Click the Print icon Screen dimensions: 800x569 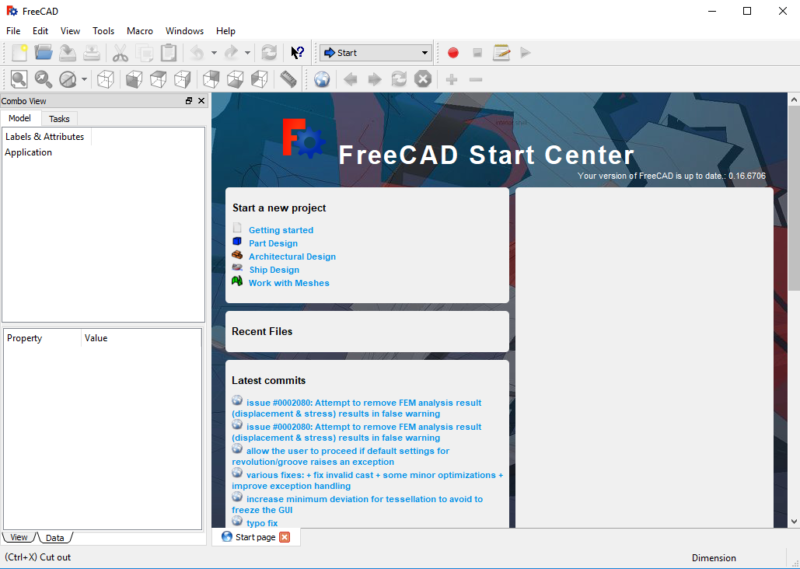tap(92, 53)
